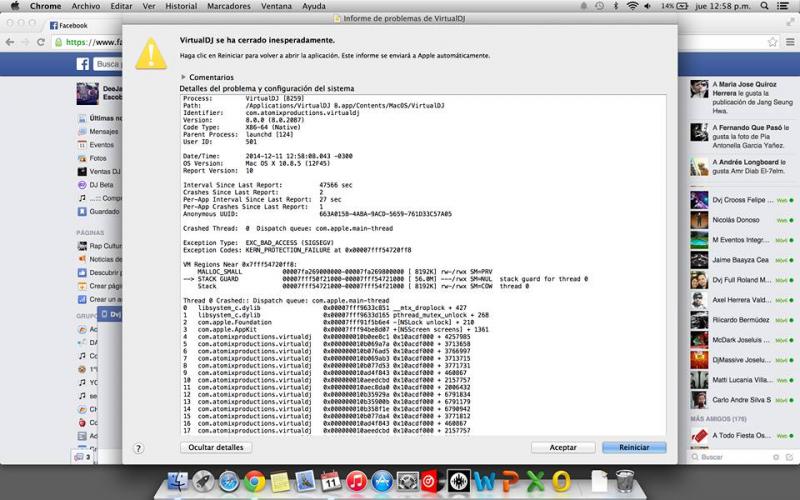The width and height of the screenshot is (800, 500).
Task: Open the Ventana menu
Action: point(276,6)
